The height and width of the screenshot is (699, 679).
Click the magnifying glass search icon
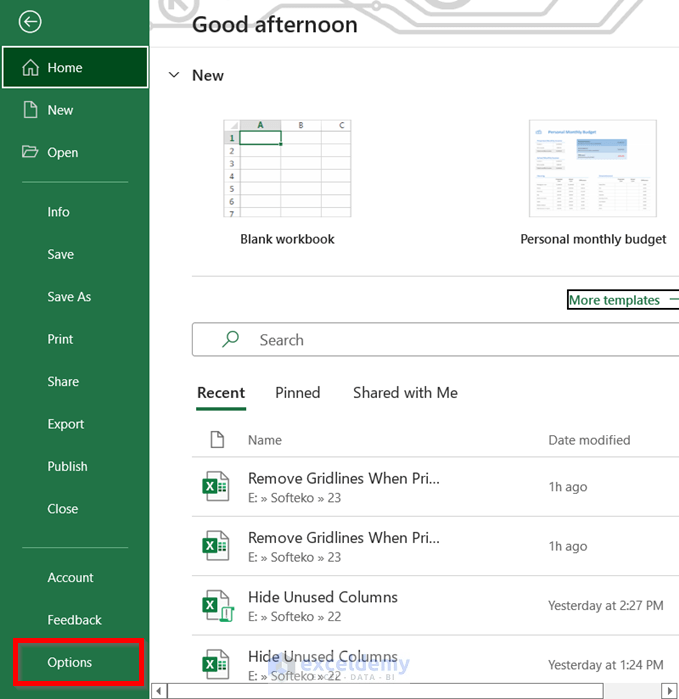point(230,339)
